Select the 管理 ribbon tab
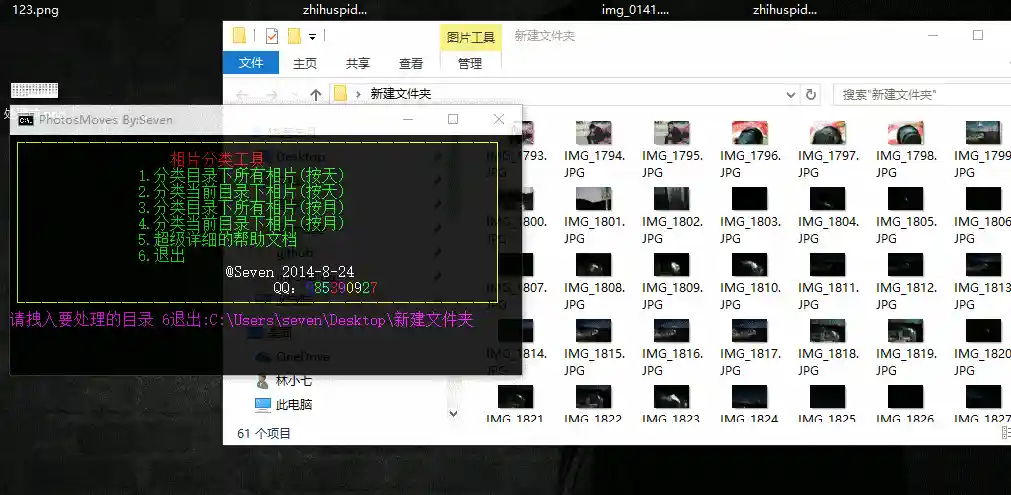This screenshot has height=495, width=1011. tap(470, 63)
